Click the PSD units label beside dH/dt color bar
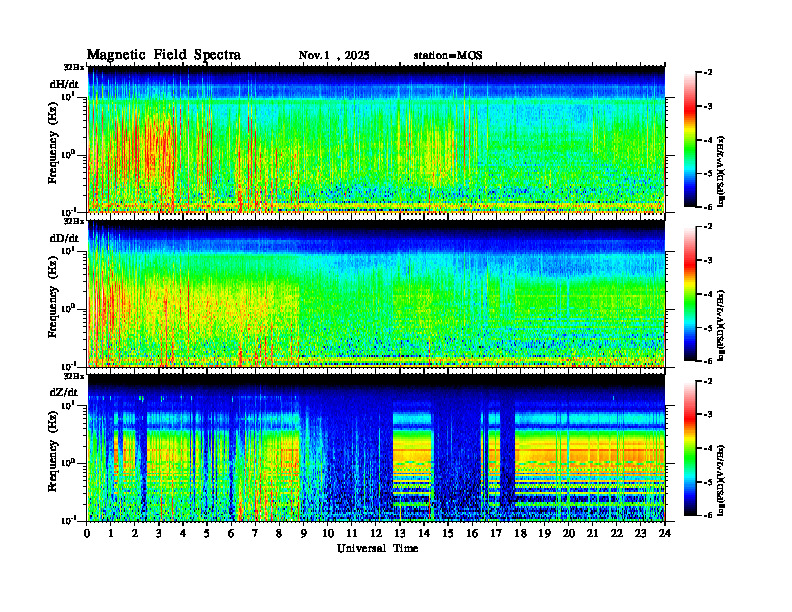792x612 pixels. pyautogui.click(x=721, y=171)
